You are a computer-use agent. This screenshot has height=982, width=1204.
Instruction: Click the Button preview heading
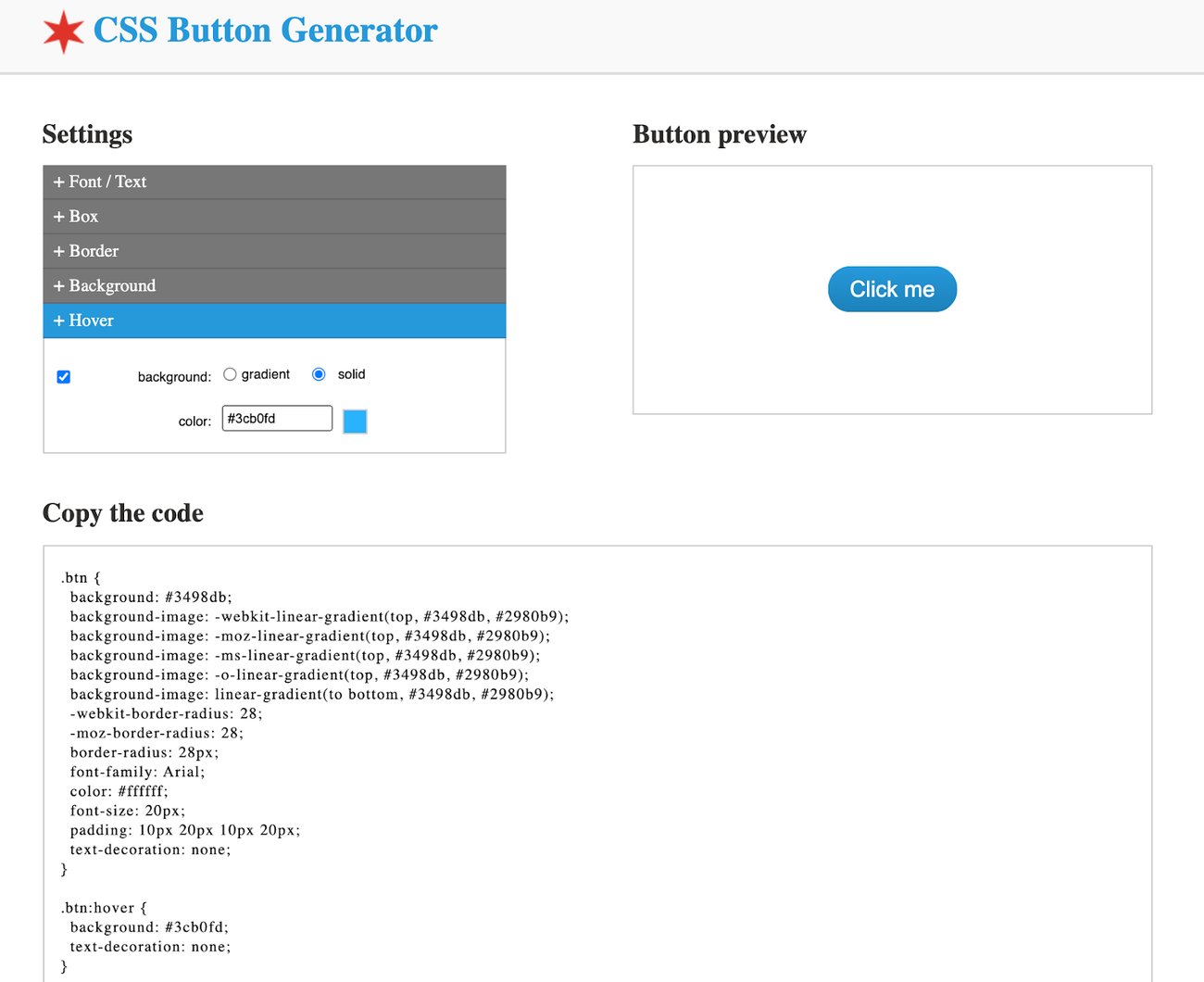(x=719, y=134)
